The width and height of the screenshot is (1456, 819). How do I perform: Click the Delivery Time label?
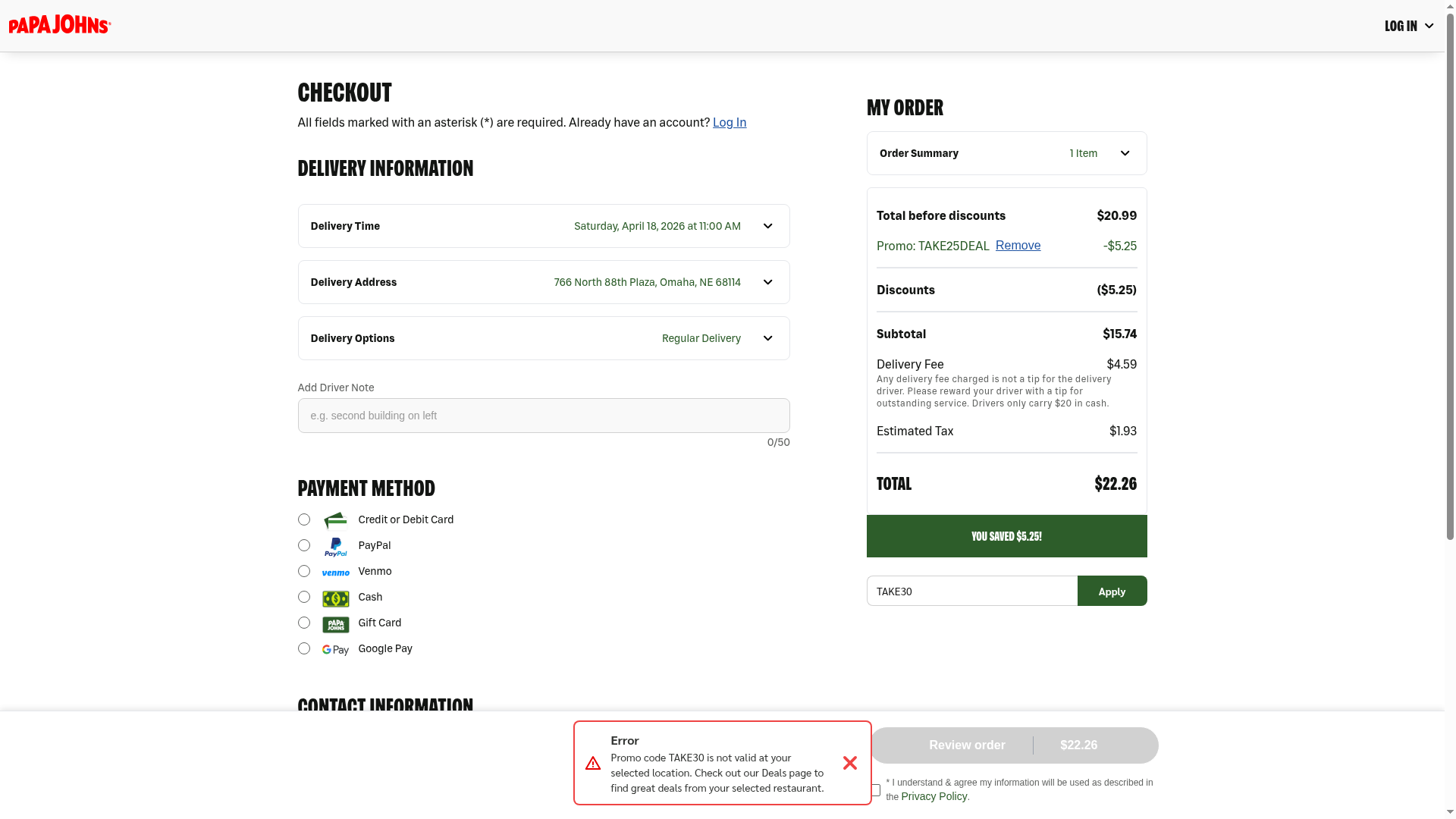coord(345,226)
